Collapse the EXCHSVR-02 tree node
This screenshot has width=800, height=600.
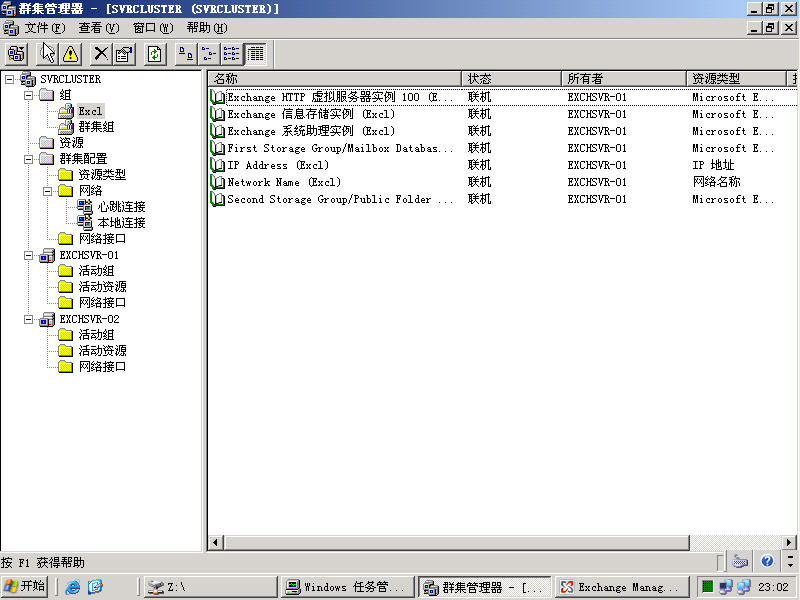29,319
